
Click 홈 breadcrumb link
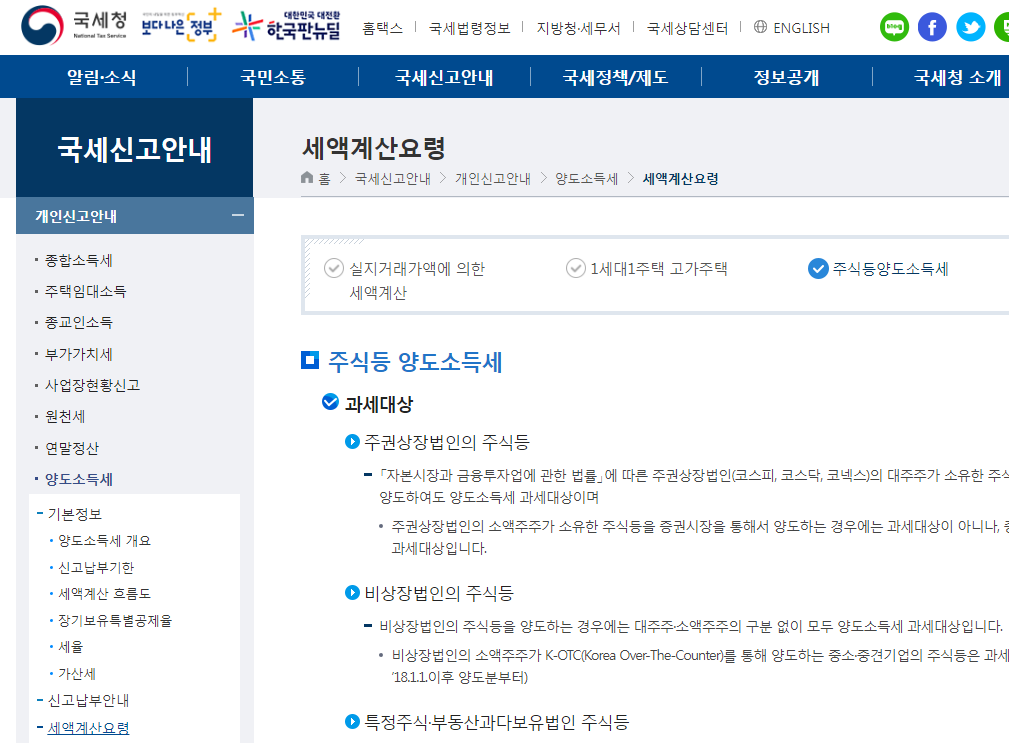[324, 178]
